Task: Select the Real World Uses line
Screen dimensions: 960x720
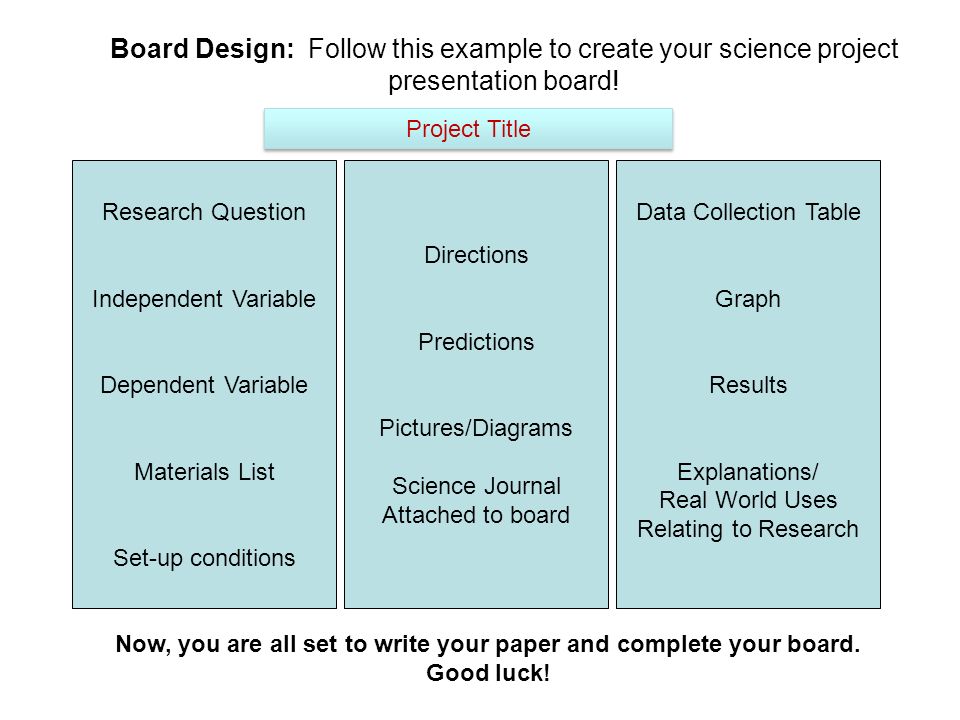Action: [748, 500]
